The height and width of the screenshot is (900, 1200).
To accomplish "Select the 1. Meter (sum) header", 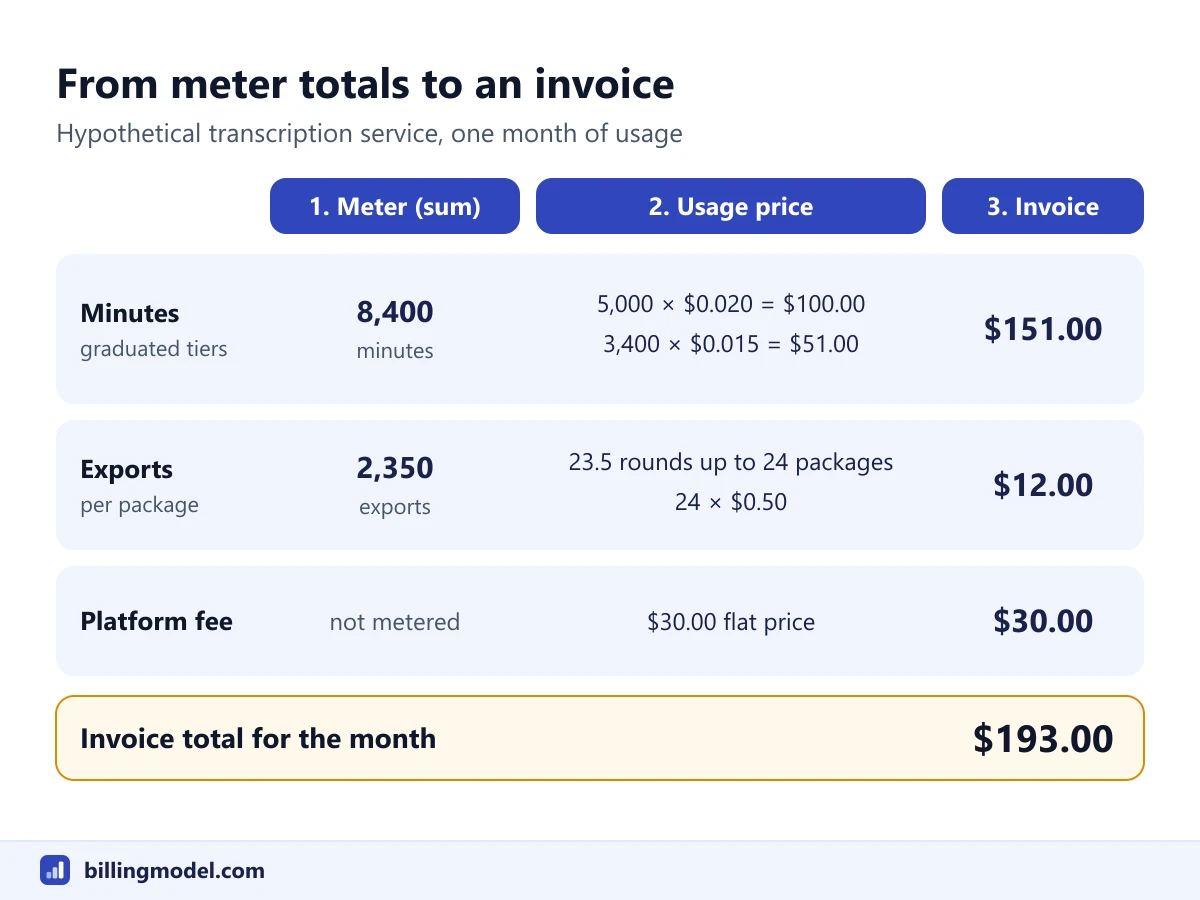I will click(395, 206).
